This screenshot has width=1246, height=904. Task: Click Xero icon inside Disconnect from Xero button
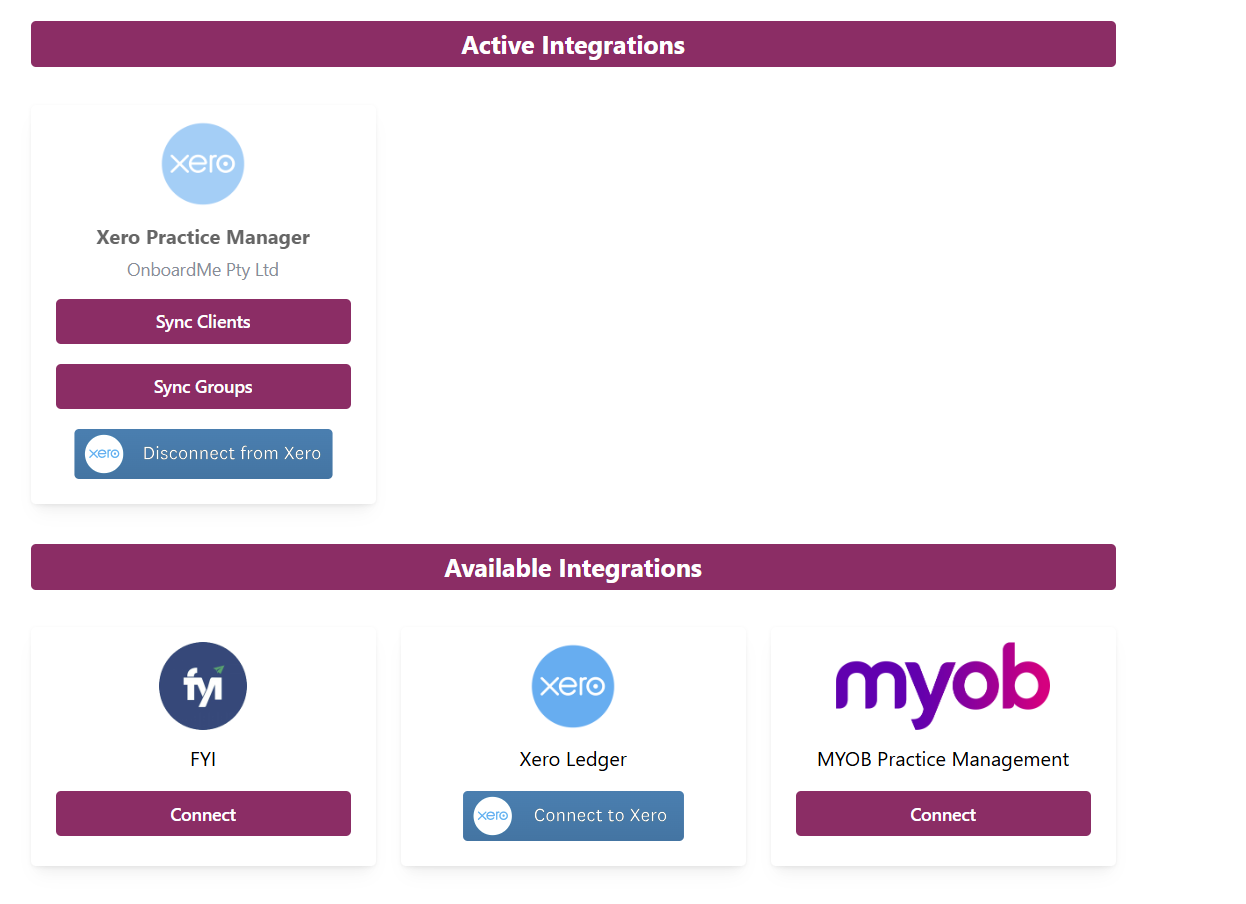[x=104, y=454]
